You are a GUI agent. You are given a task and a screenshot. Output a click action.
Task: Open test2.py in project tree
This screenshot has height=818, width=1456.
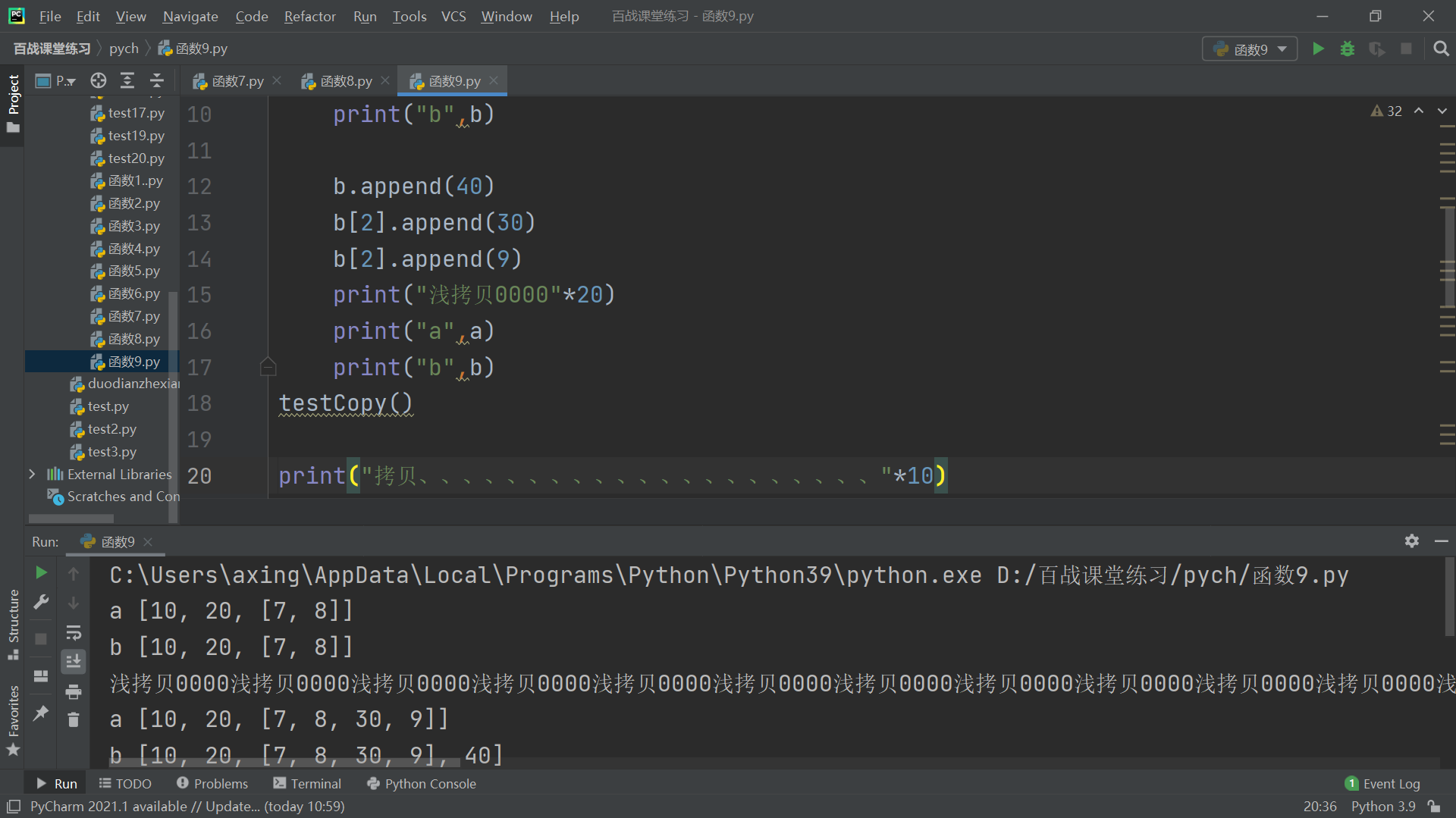pos(103,429)
